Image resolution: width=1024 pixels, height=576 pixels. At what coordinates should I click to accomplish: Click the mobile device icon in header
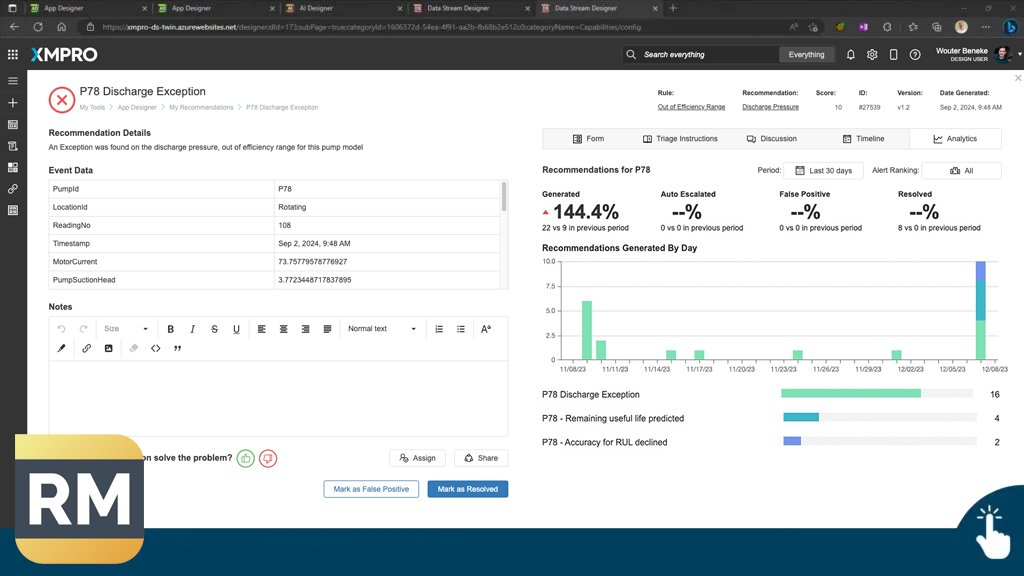pyautogui.click(x=894, y=55)
